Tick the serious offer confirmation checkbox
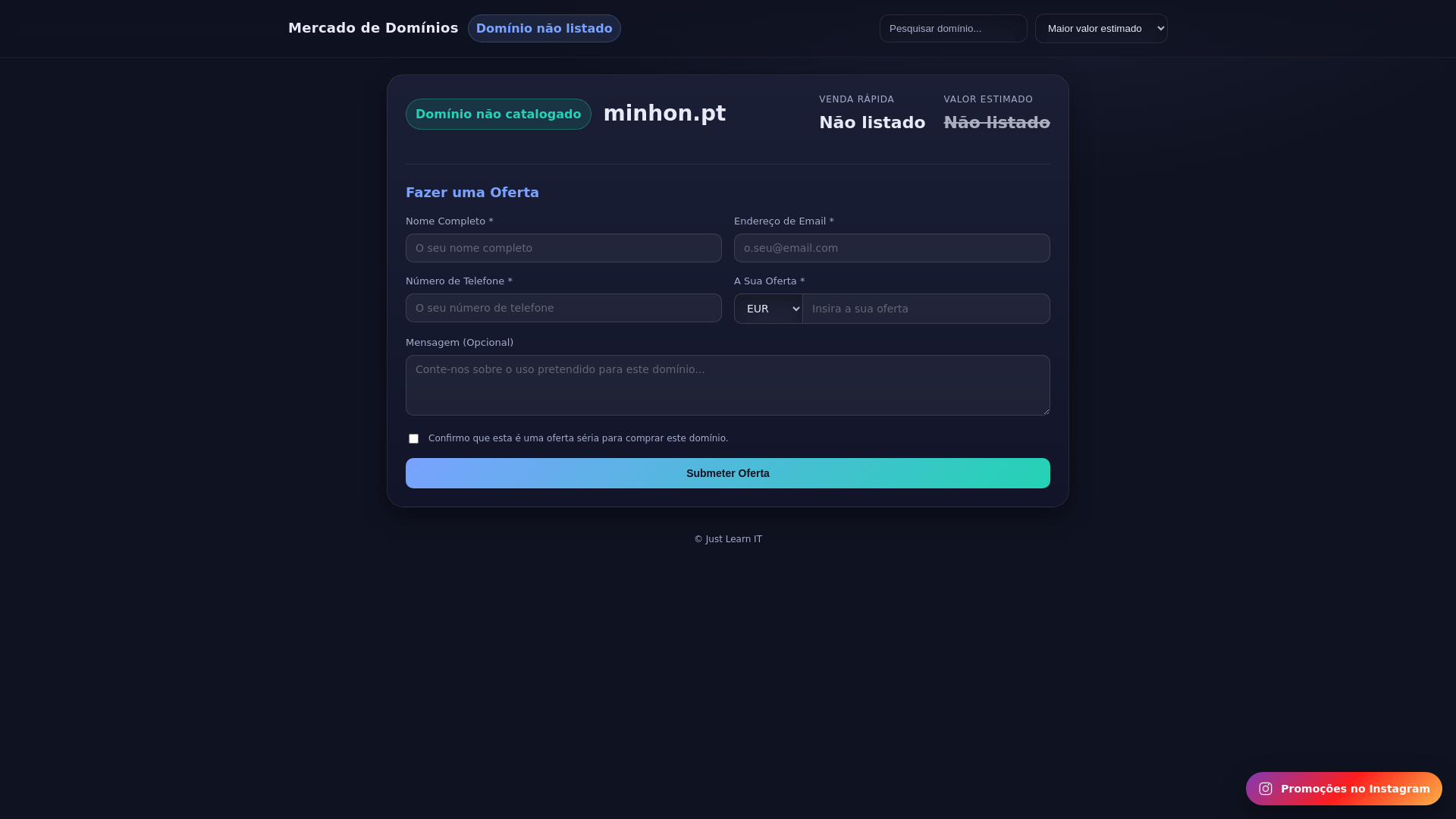Image resolution: width=1456 pixels, height=819 pixels. pos(413,439)
